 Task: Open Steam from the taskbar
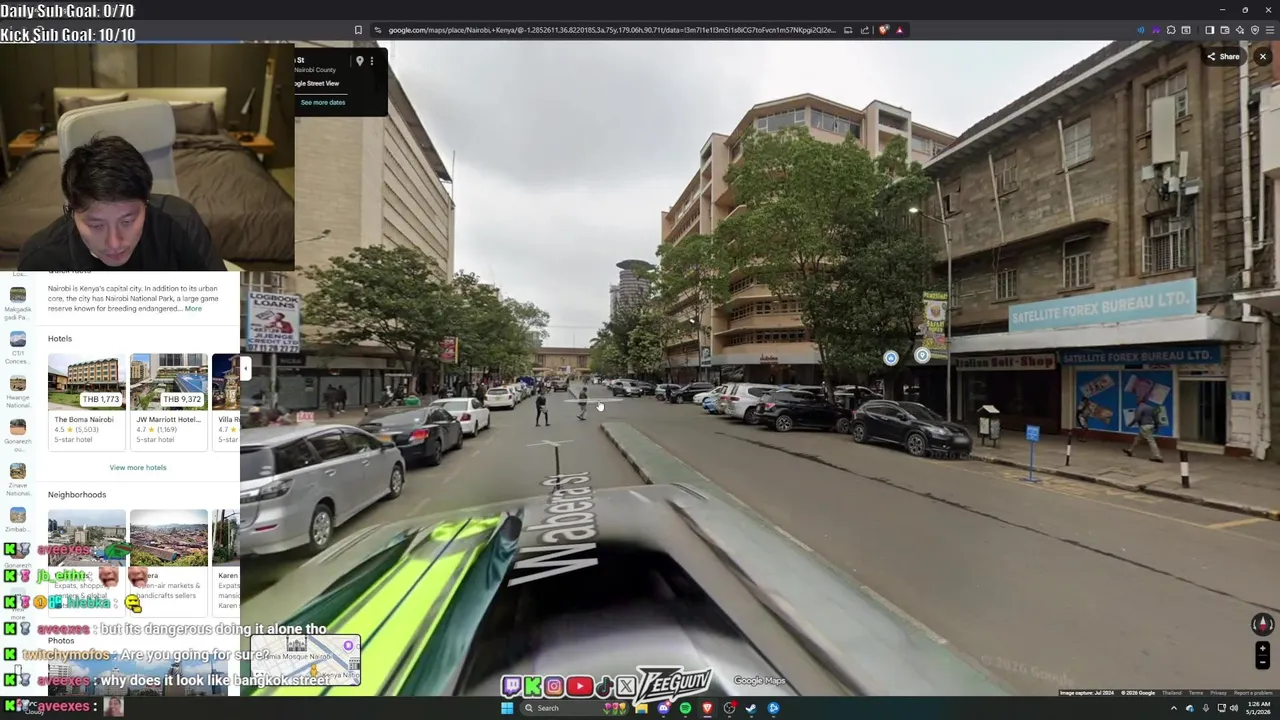pyautogui.click(x=751, y=708)
